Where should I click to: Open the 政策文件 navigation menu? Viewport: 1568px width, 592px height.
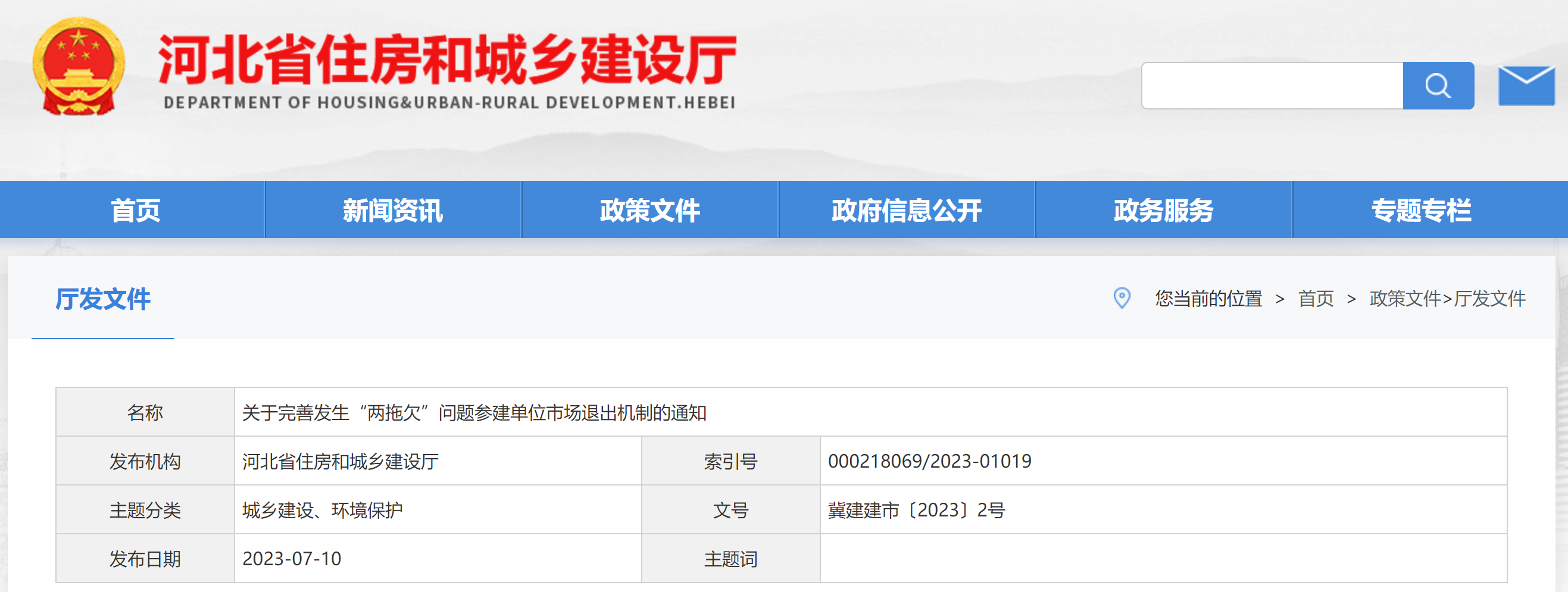649,211
